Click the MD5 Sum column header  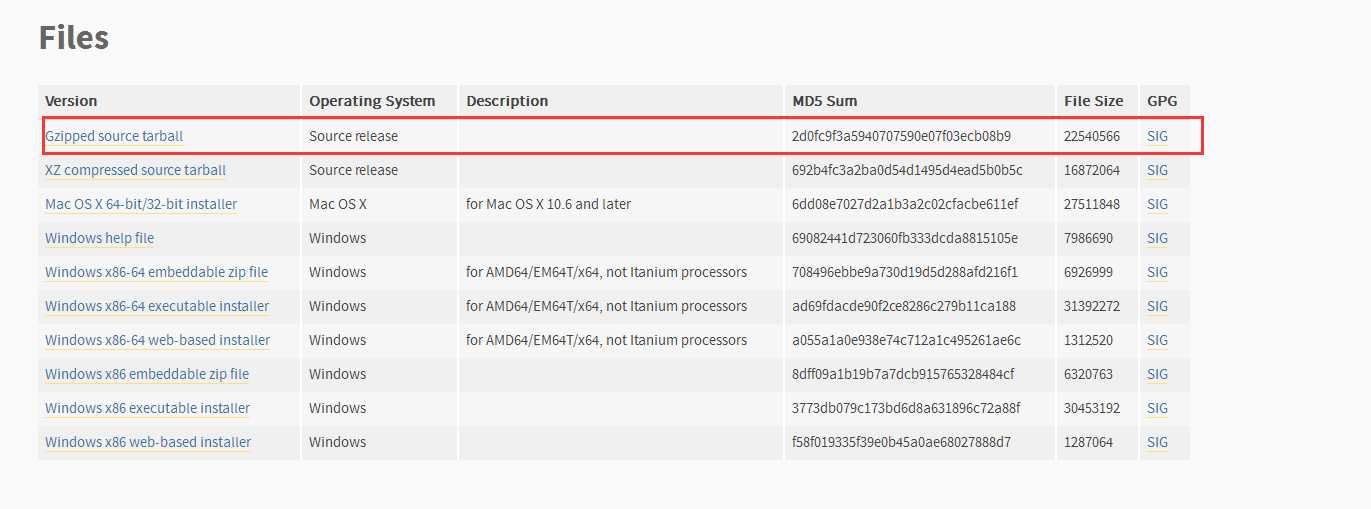tap(824, 101)
